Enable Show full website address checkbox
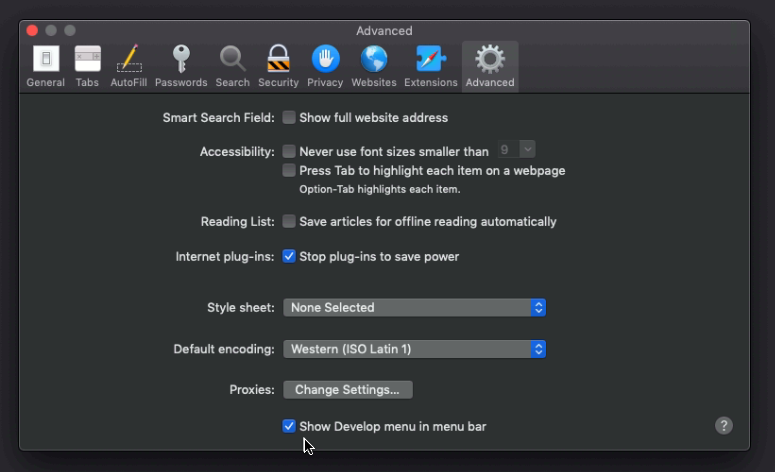 point(289,118)
